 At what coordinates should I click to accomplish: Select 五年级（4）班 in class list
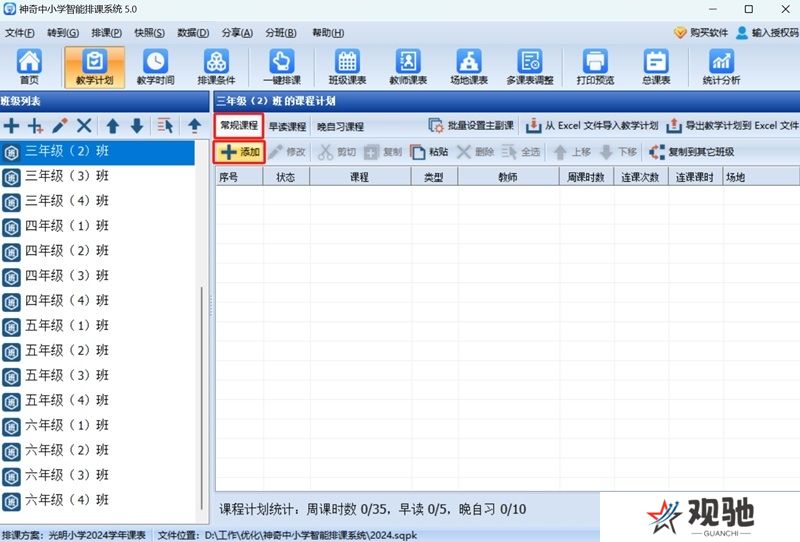(97, 401)
